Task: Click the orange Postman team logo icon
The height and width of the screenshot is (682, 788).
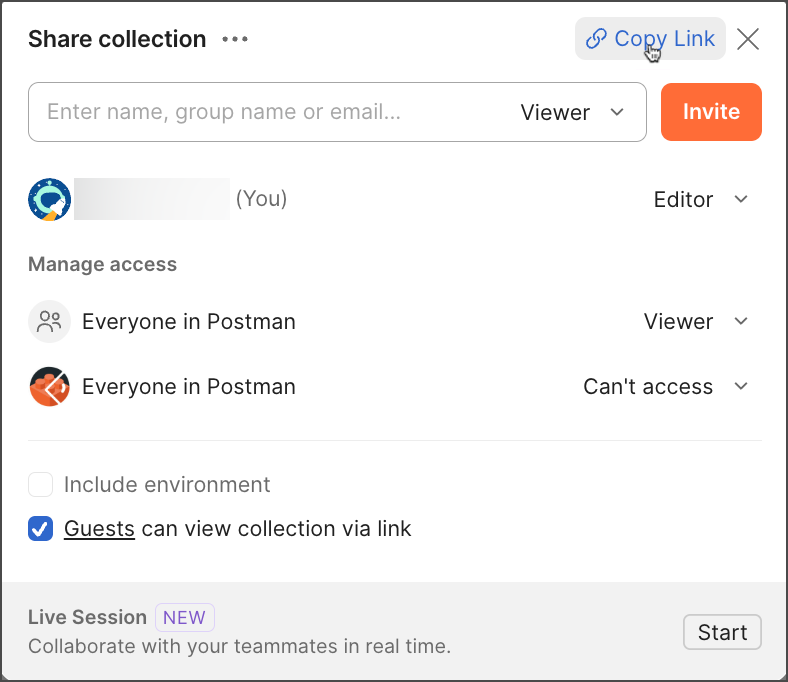Action: pos(49,387)
